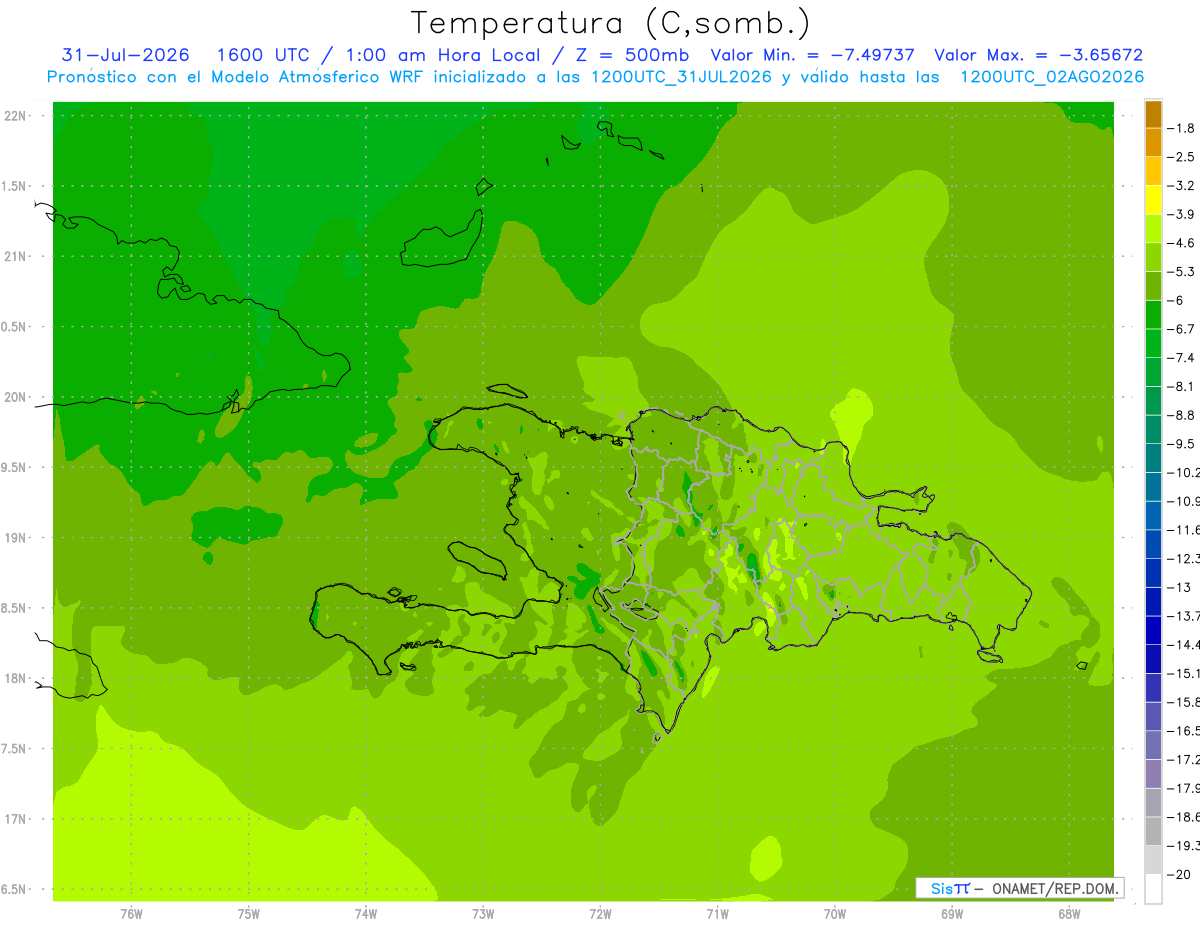Click green swatch between -7.4 and -8.1
This screenshot has width=1200, height=927.
(x=1153, y=372)
